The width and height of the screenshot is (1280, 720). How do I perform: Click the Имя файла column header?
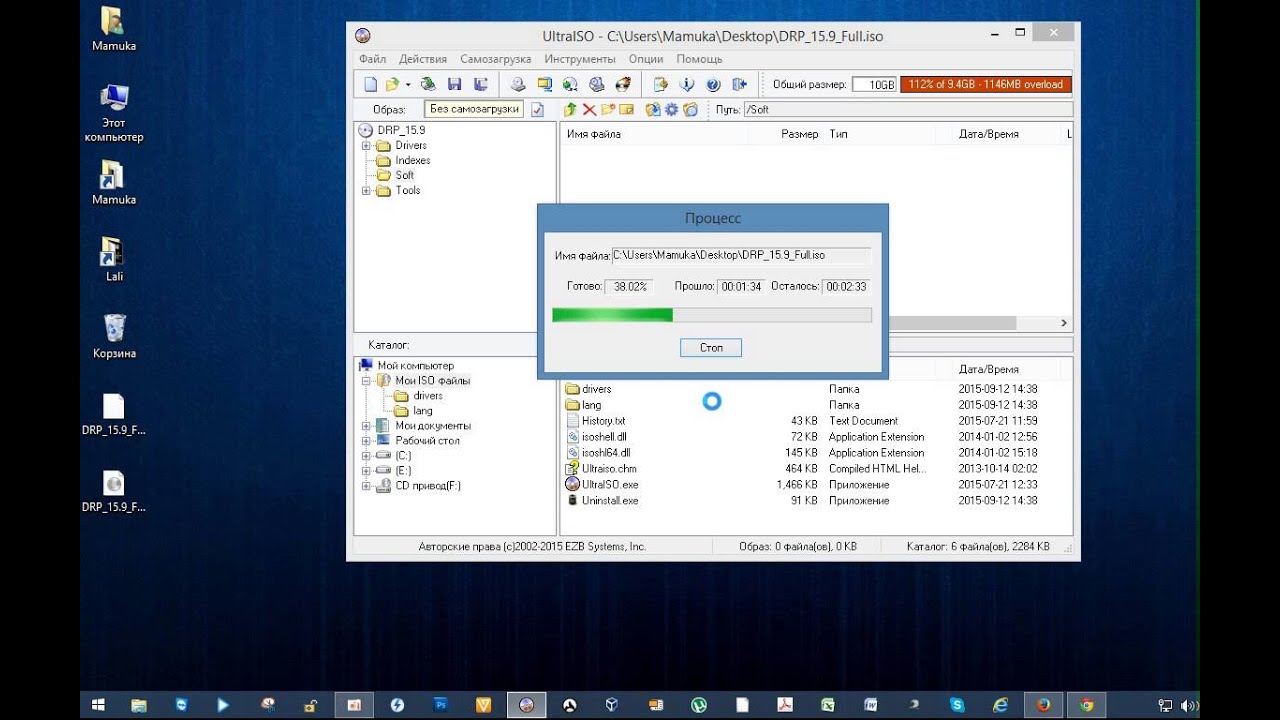pyautogui.click(x=594, y=134)
